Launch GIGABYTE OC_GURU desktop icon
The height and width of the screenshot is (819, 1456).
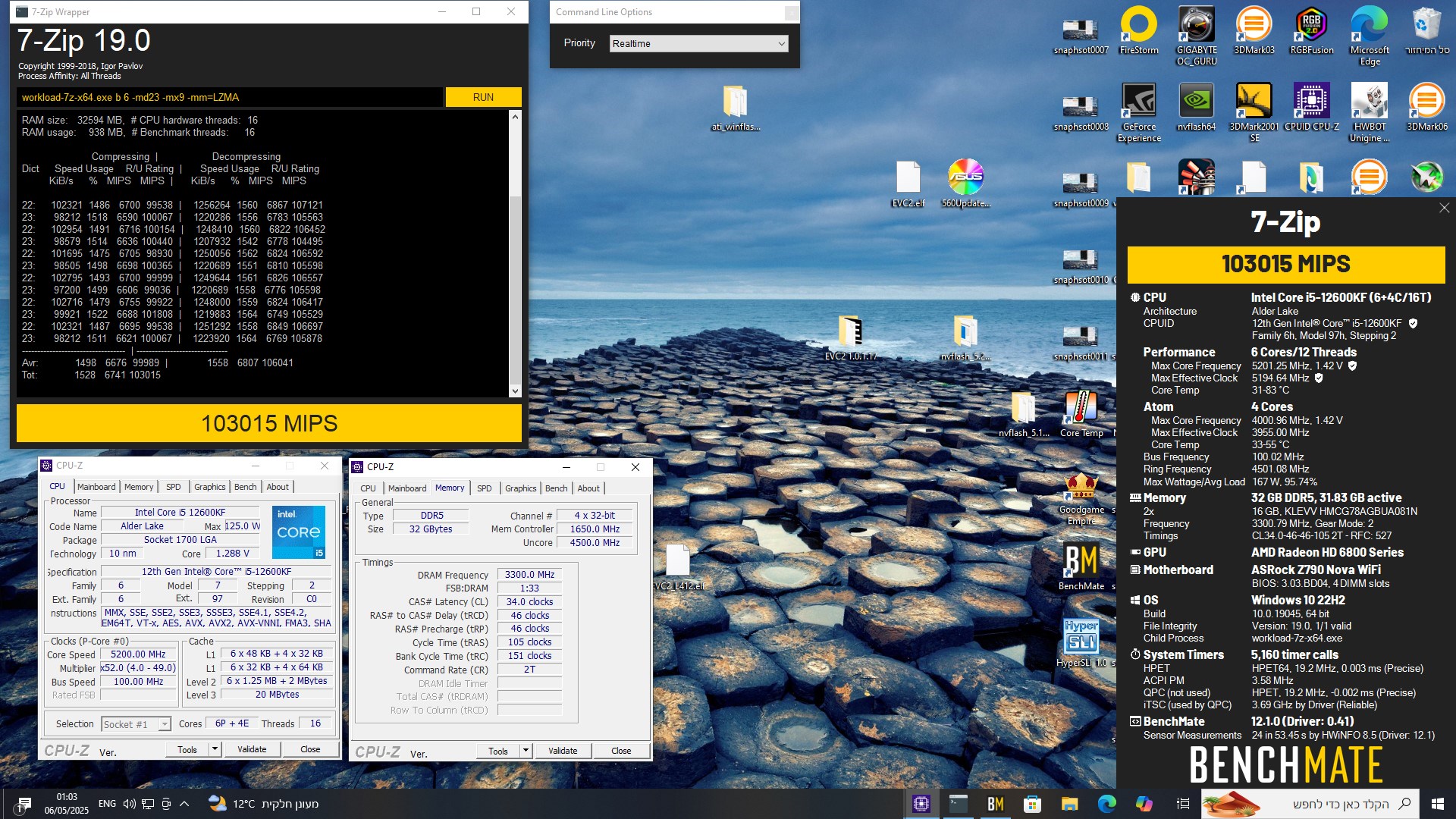click(1196, 35)
